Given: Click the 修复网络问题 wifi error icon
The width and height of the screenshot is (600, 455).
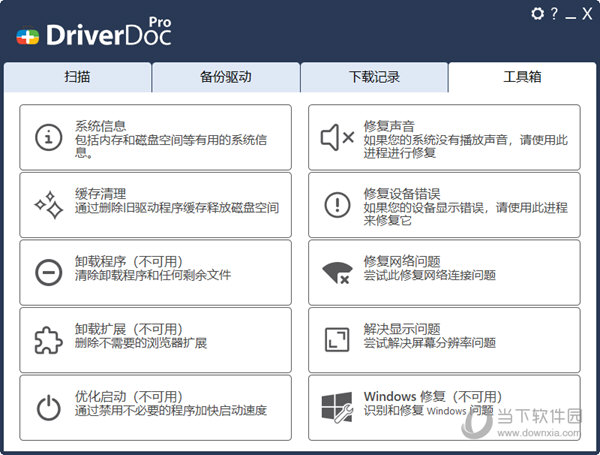Looking at the screenshot, I should 337,273.
